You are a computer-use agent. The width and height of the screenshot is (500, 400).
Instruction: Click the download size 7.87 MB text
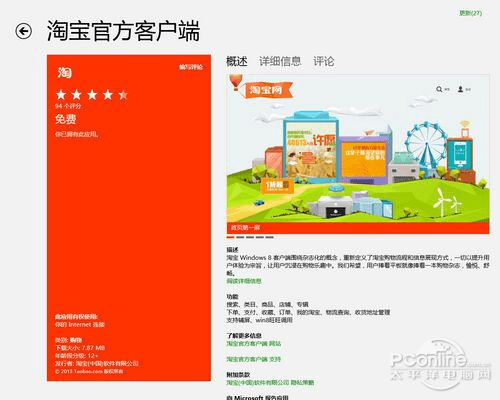click(80, 348)
